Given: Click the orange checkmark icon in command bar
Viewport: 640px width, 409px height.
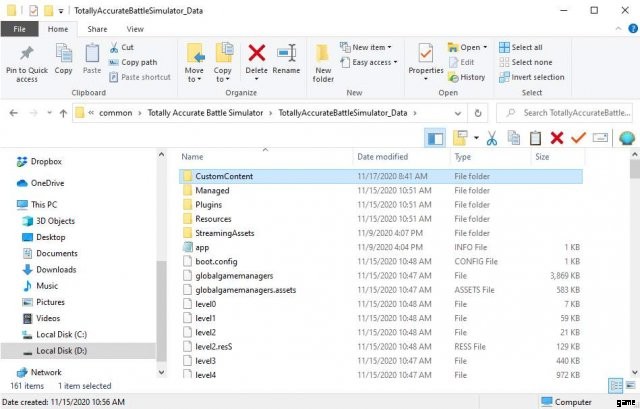Looking at the screenshot, I should [x=578, y=138].
